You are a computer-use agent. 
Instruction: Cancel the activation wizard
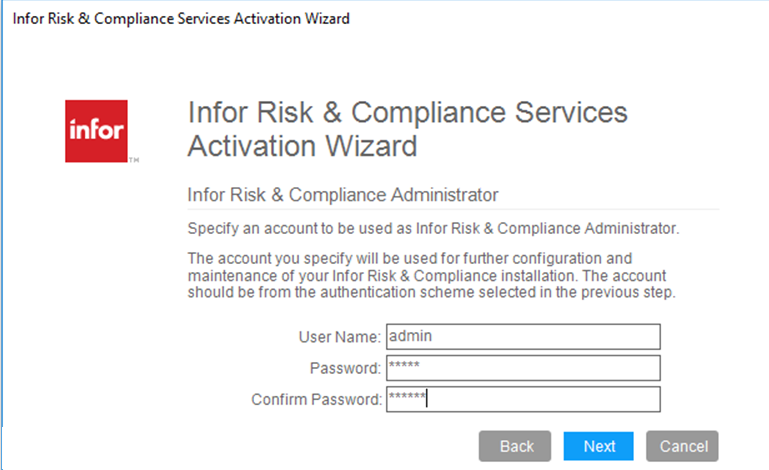[x=682, y=446]
